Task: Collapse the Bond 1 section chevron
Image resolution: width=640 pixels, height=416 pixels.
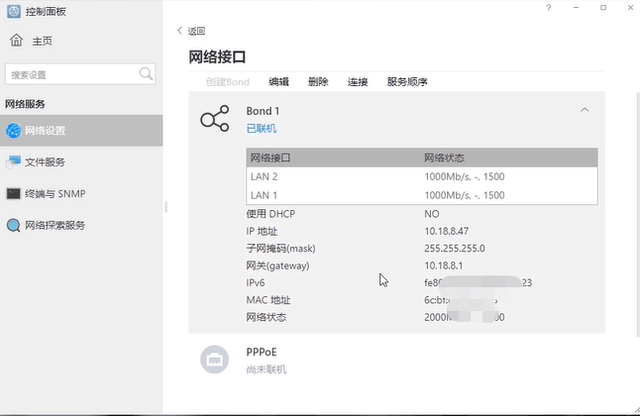Action: 585,110
